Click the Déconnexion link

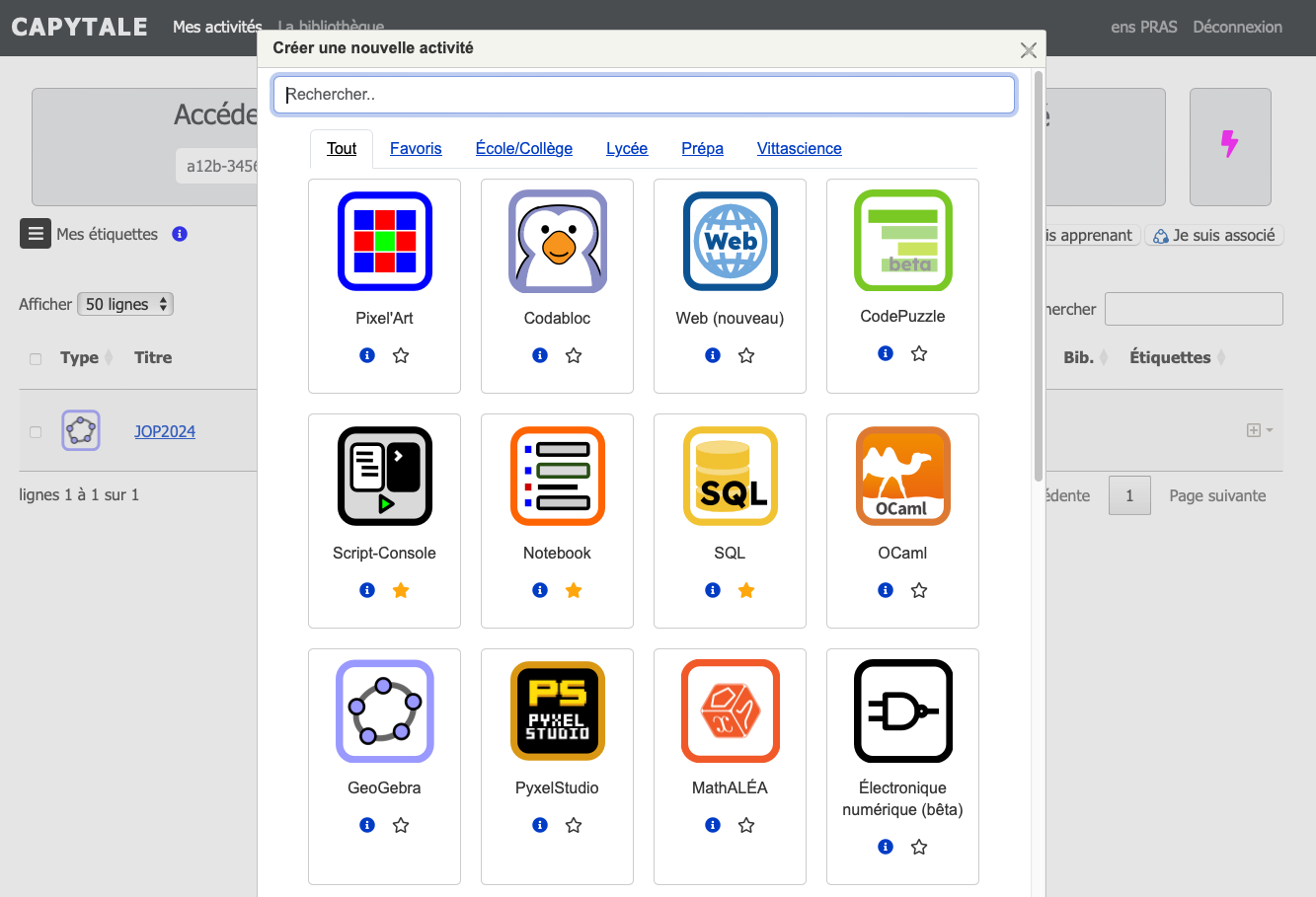1237,27
